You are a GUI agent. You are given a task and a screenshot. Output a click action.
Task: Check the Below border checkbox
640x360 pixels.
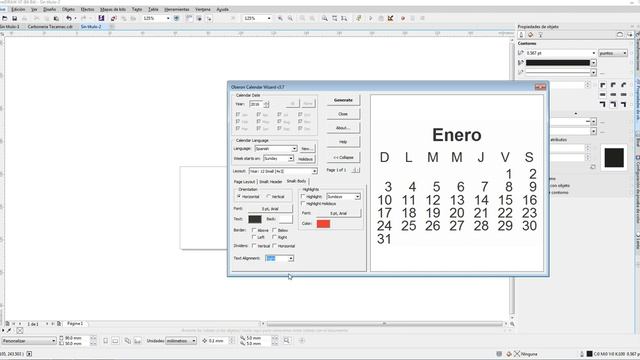(x=274, y=230)
